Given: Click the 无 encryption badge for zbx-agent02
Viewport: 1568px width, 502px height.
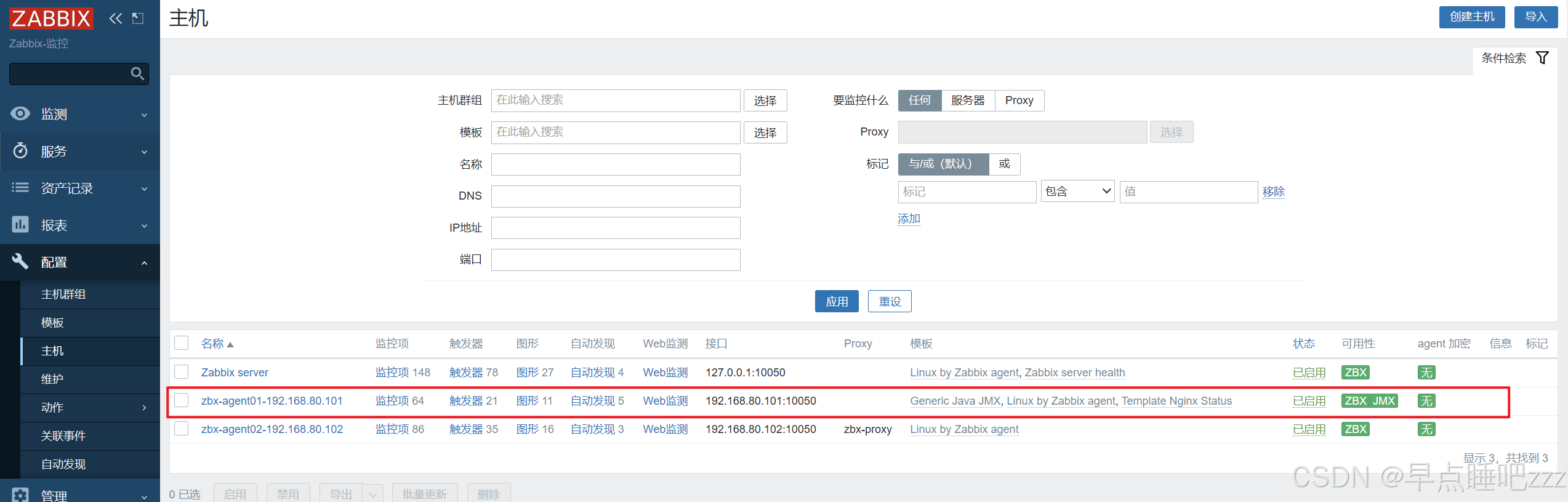Looking at the screenshot, I should pyautogui.click(x=1426, y=429).
